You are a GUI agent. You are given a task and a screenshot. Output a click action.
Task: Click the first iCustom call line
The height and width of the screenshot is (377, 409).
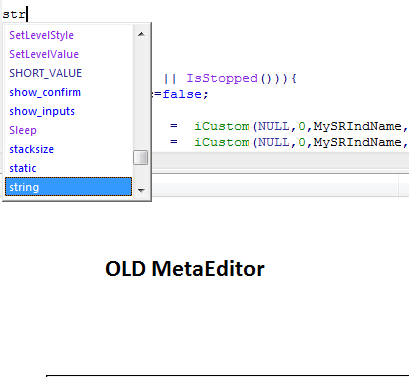301,126
